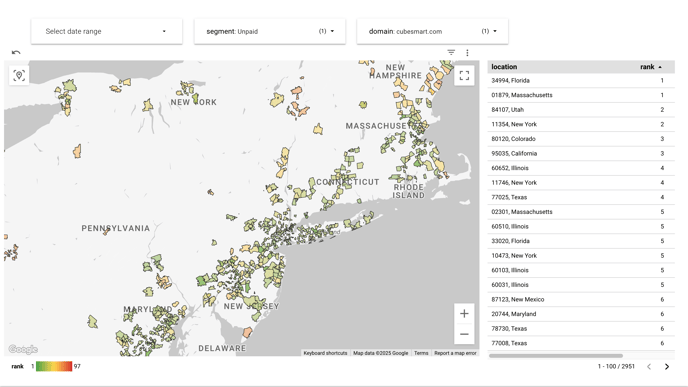Open the Select date range dropdown
688x387 pixels.
coord(107,31)
